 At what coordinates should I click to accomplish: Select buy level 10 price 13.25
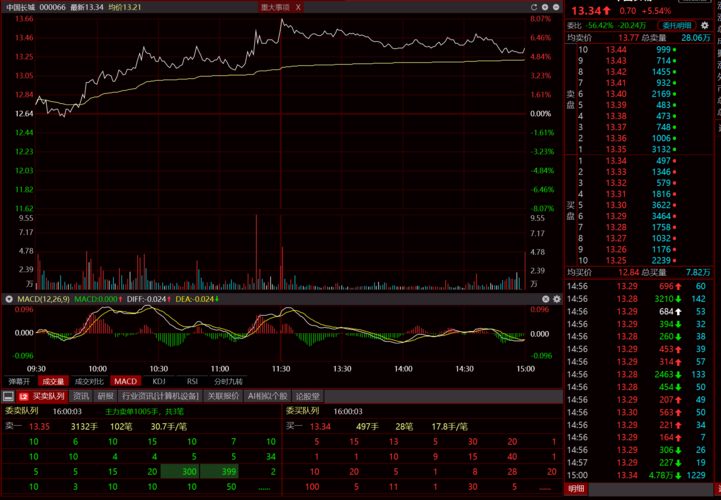(616, 260)
